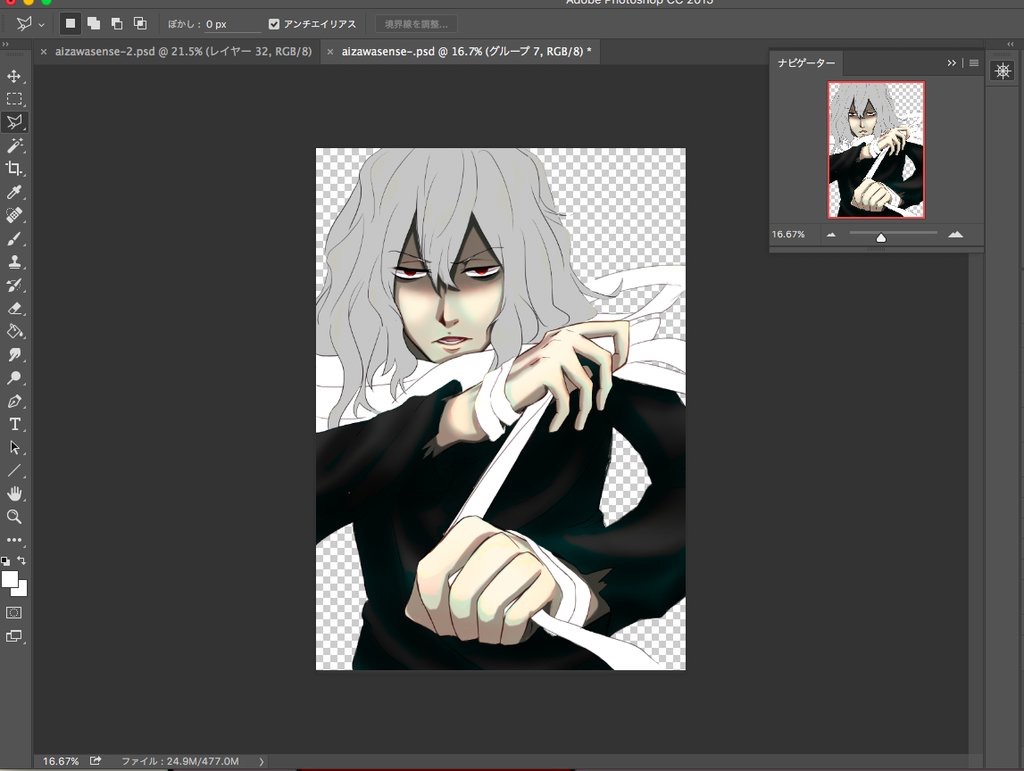This screenshot has width=1024, height=771.
Task: Select the Rectangular Marquee tool
Action: click(x=14, y=99)
